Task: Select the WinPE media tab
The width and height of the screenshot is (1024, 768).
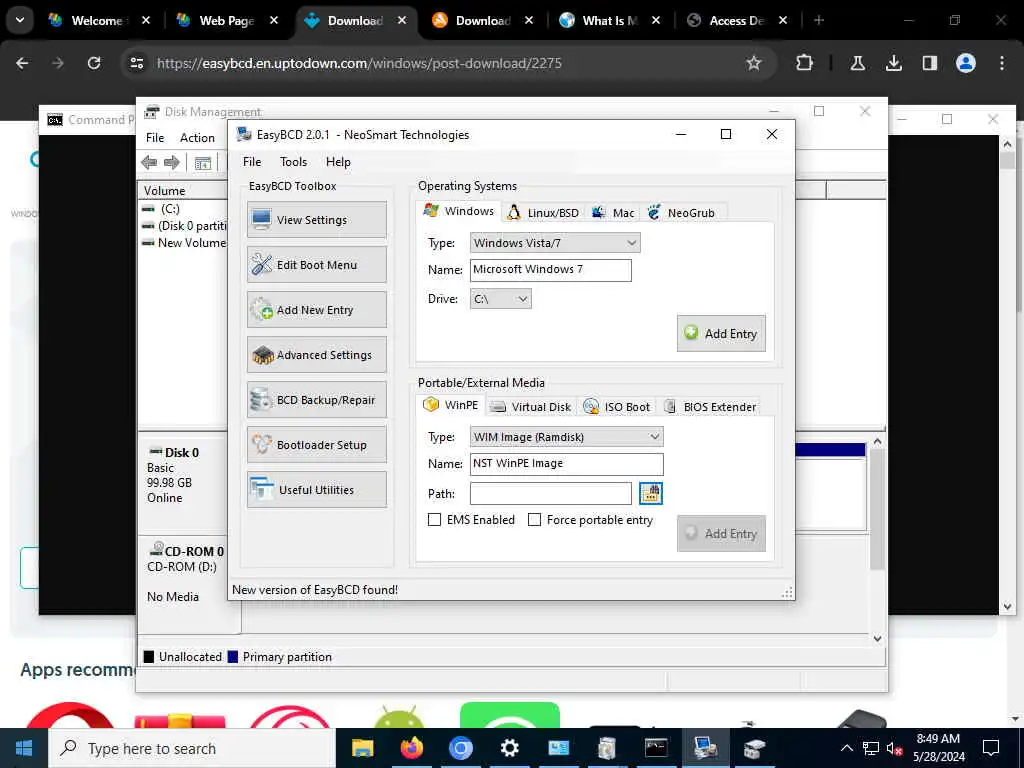Action: pyautogui.click(x=451, y=405)
